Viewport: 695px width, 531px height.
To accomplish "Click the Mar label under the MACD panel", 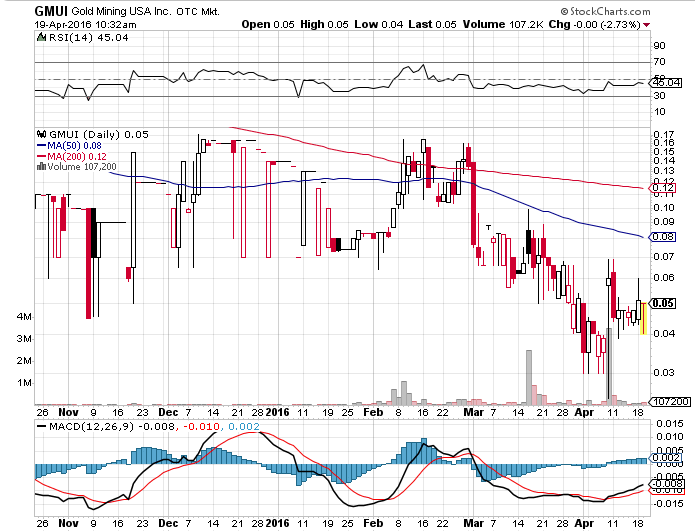I will pos(474,523).
